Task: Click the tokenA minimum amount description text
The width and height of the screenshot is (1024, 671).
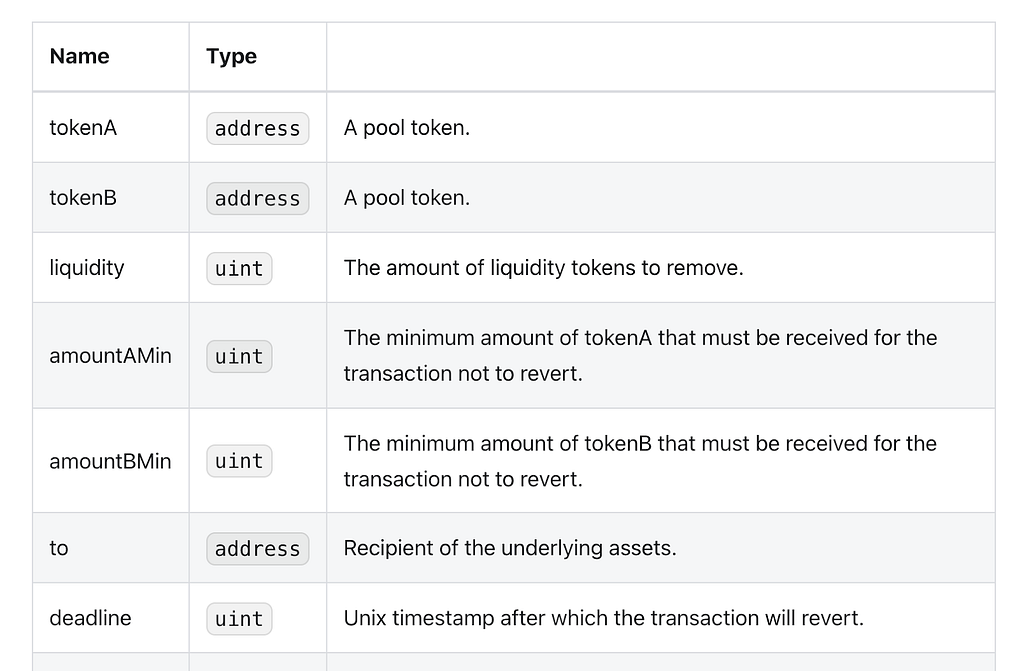Action: click(641, 355)
